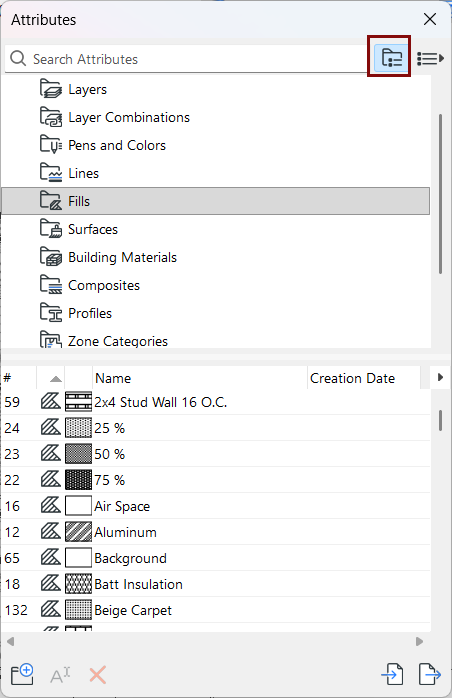
Task: Open the Pens and Colors category
Action: click(117, 145)
